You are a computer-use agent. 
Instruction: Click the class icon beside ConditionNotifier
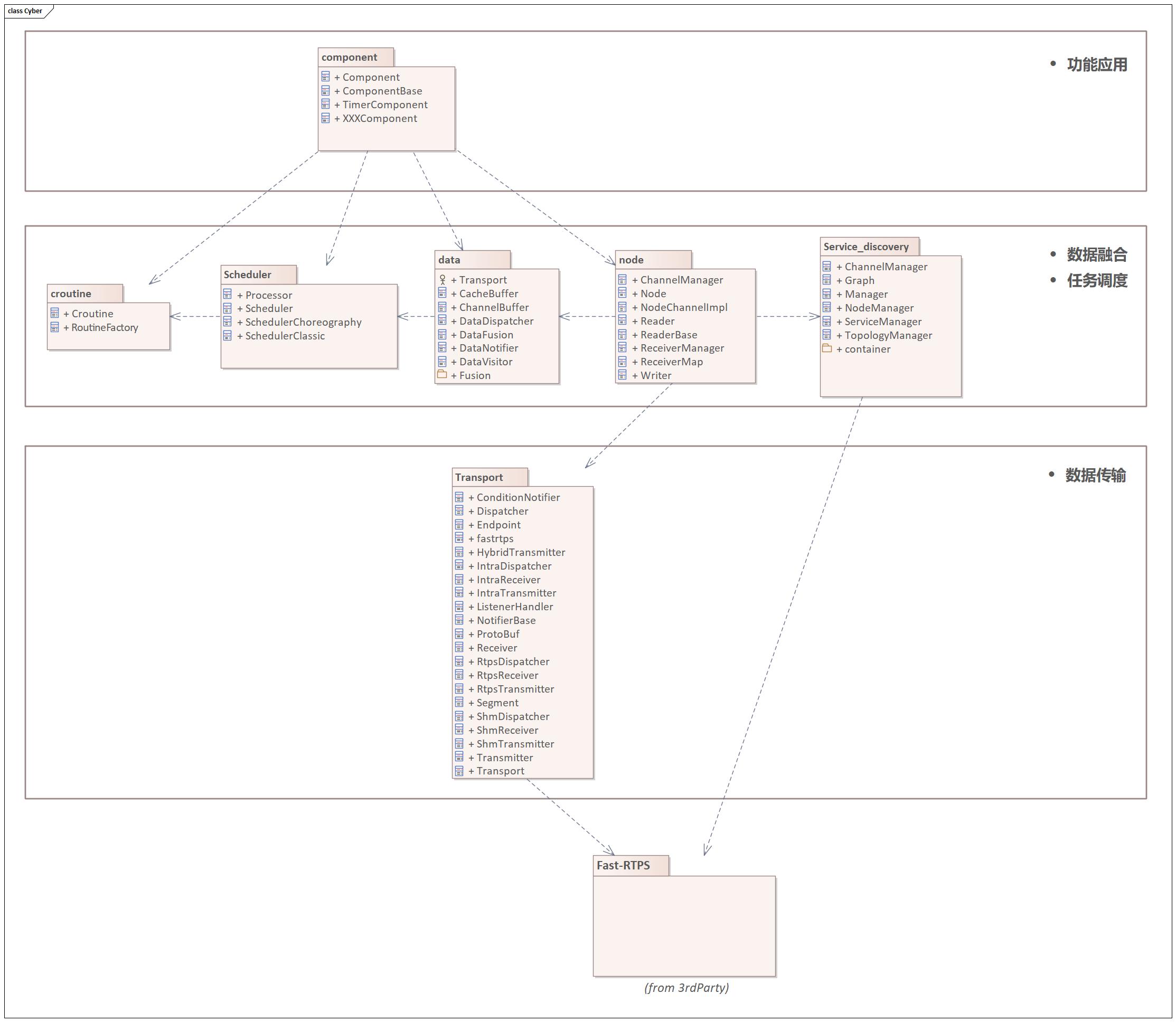(x=459, y=497)
